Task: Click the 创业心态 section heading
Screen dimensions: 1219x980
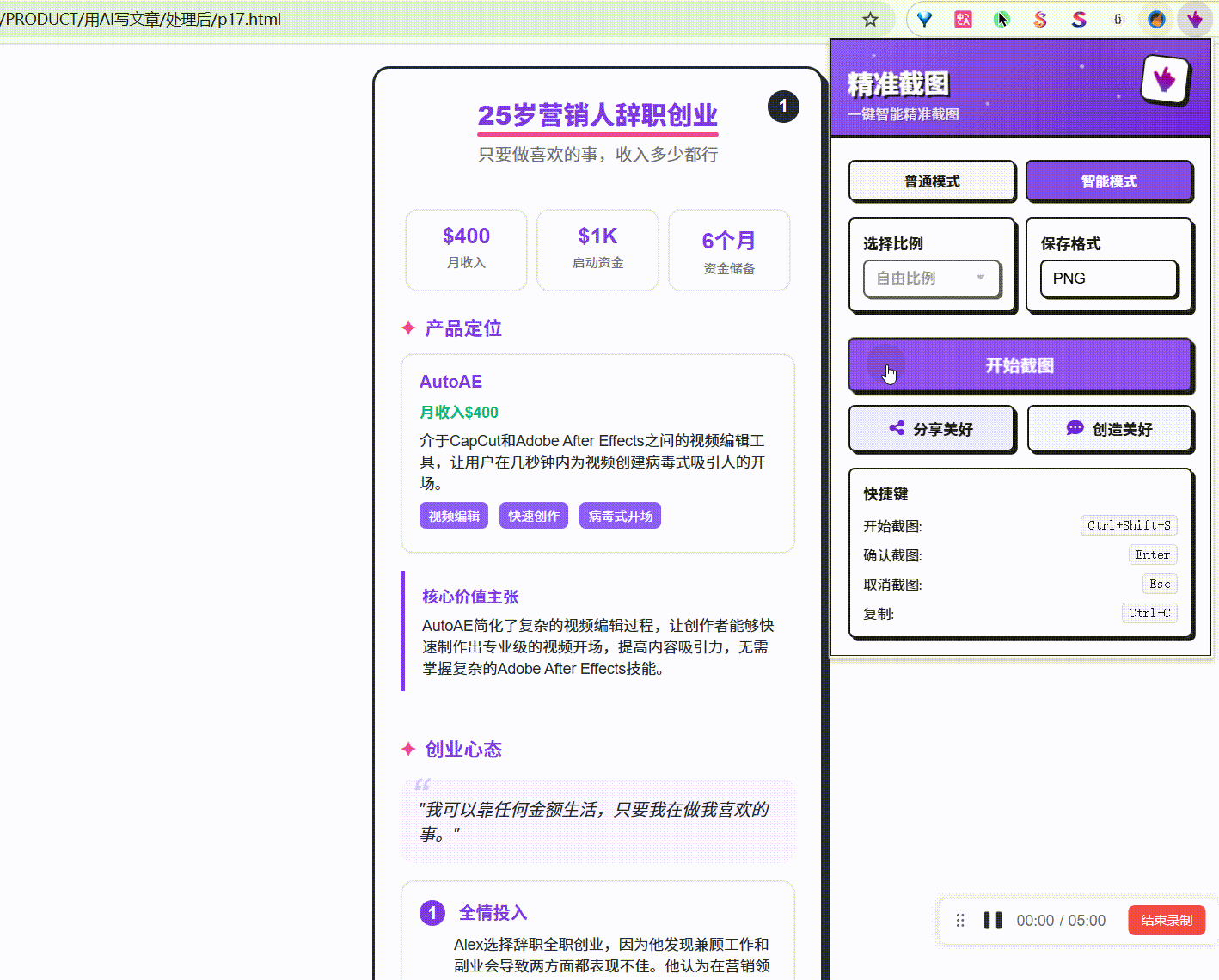Action: coord(463,750)
